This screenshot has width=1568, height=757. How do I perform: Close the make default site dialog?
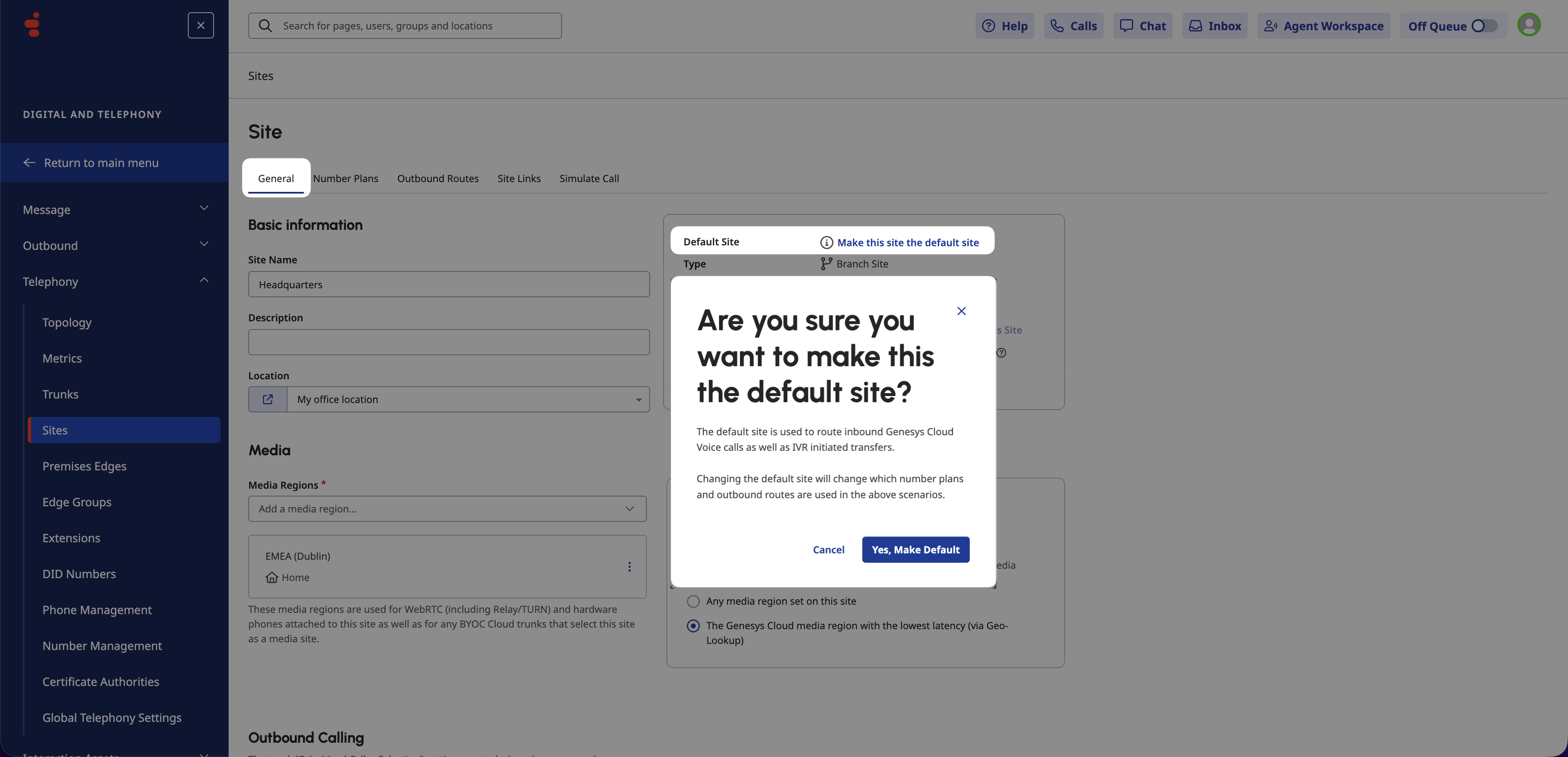[961, 311]
